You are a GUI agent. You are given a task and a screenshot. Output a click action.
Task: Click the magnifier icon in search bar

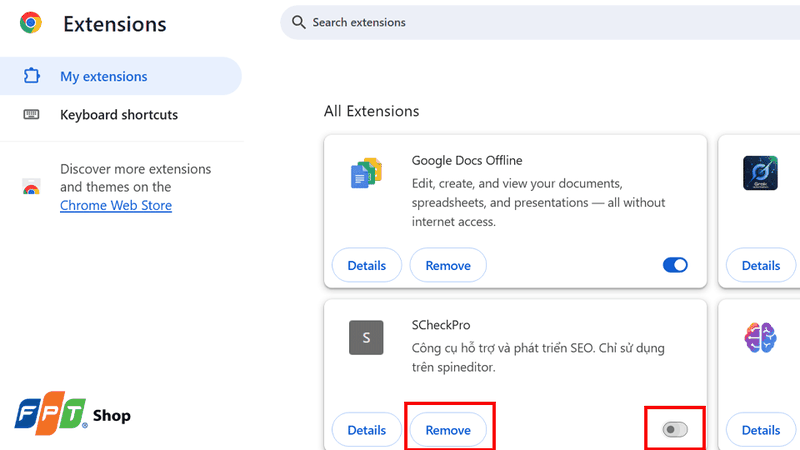pos(298,22)
